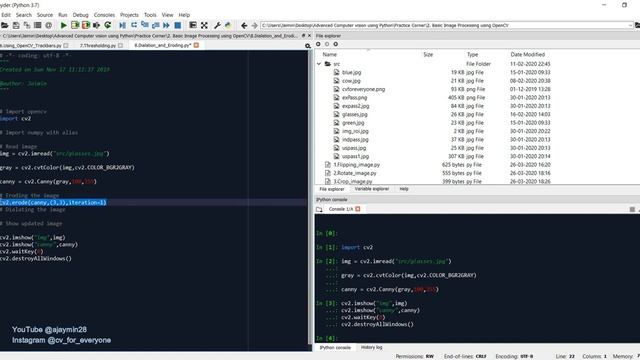Close the editor pane x button
The width and height of the screenshot is (640, 360).
pos(309,36)
